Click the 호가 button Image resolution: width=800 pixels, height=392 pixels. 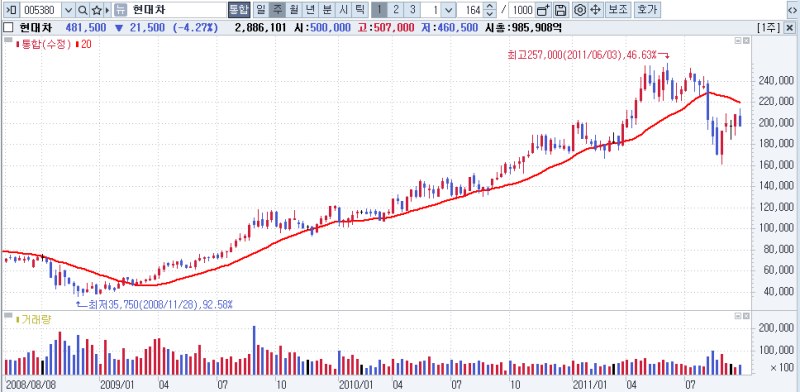click(647, 10)
